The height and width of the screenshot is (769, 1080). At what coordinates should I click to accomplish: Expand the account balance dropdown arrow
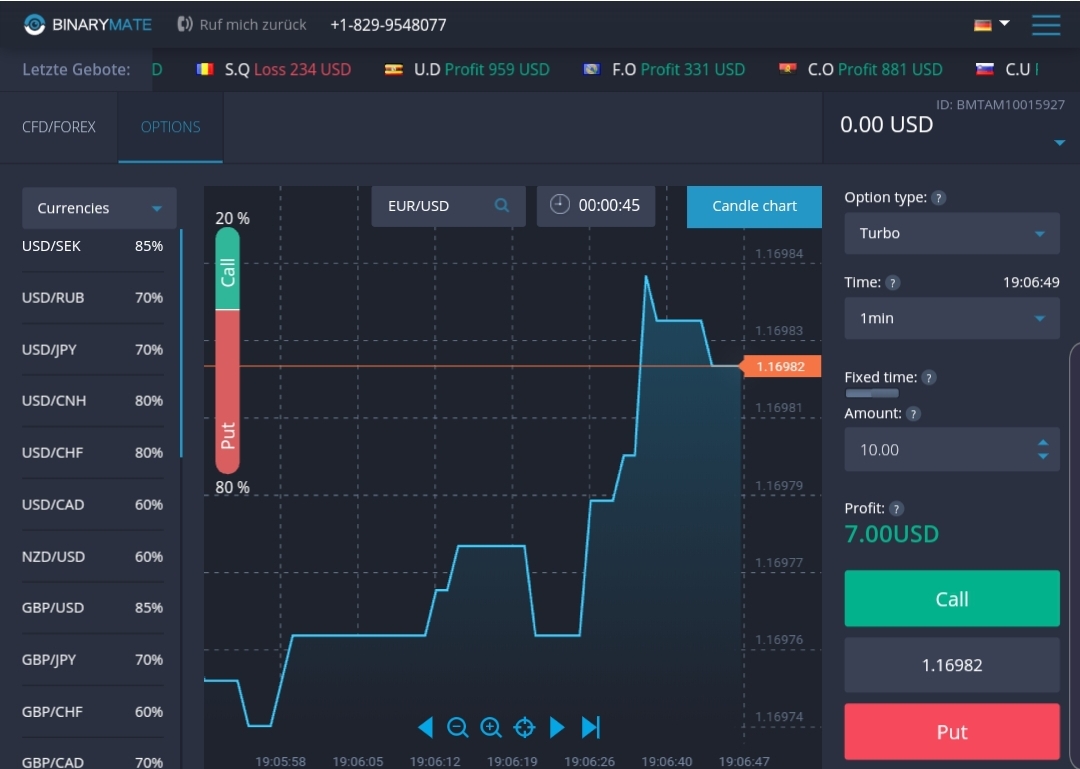1059,143
